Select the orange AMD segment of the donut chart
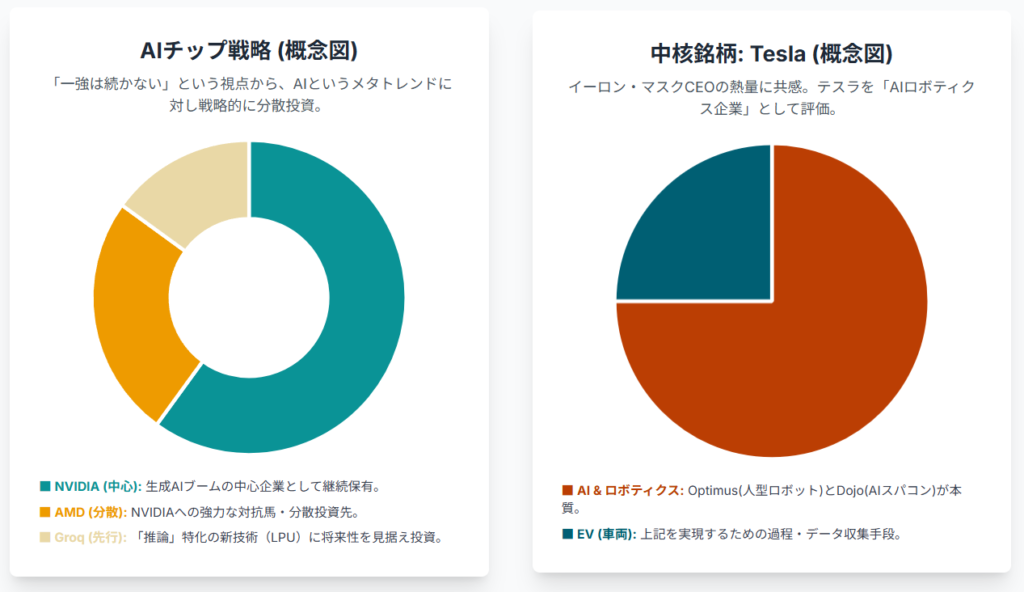This screenshot has width=1024, height=592. pyautogui.click(x=135, y=310)
